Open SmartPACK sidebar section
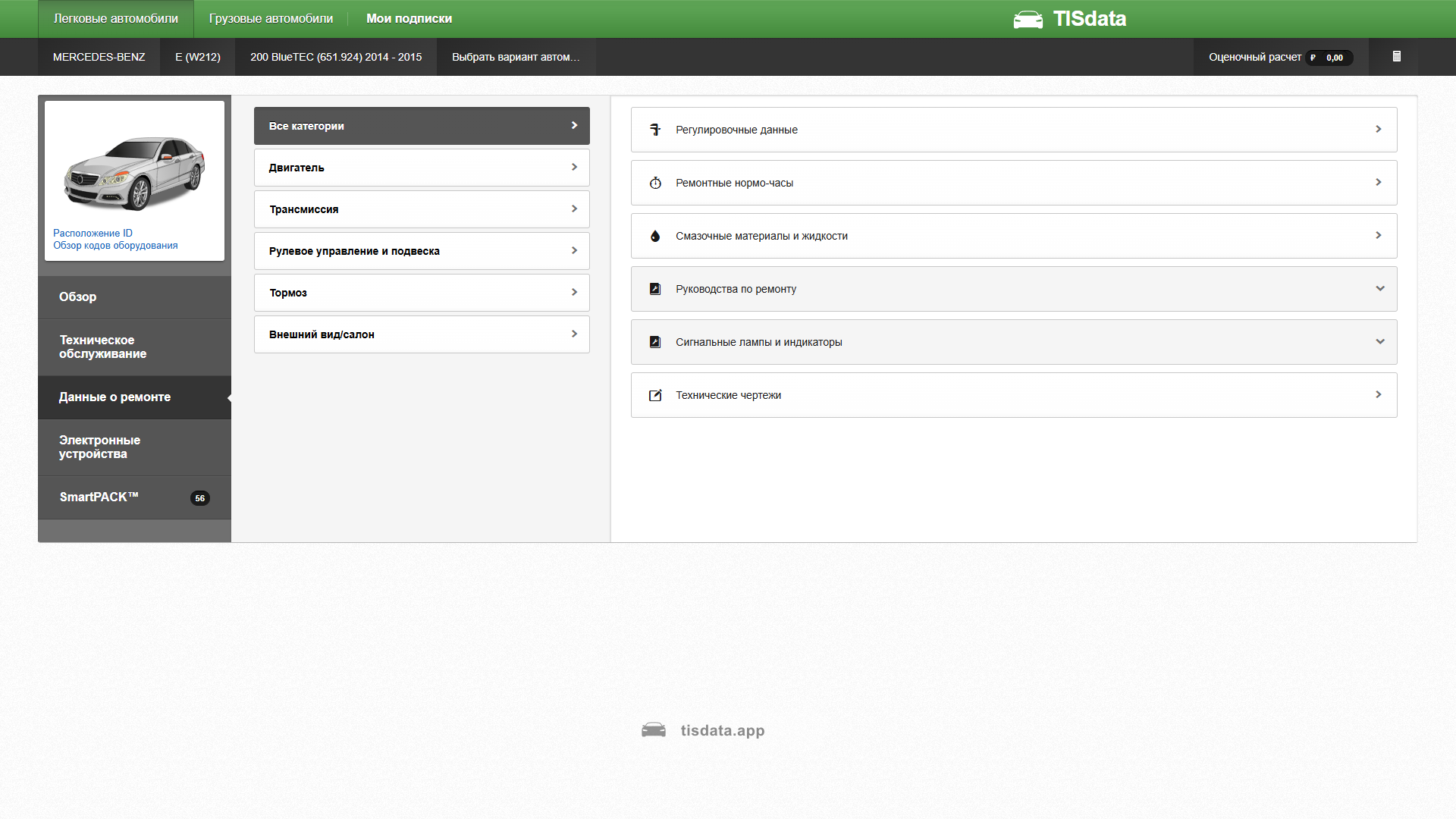The width and height of the screenshot is (1456, 819). click(x=134, y=497)
